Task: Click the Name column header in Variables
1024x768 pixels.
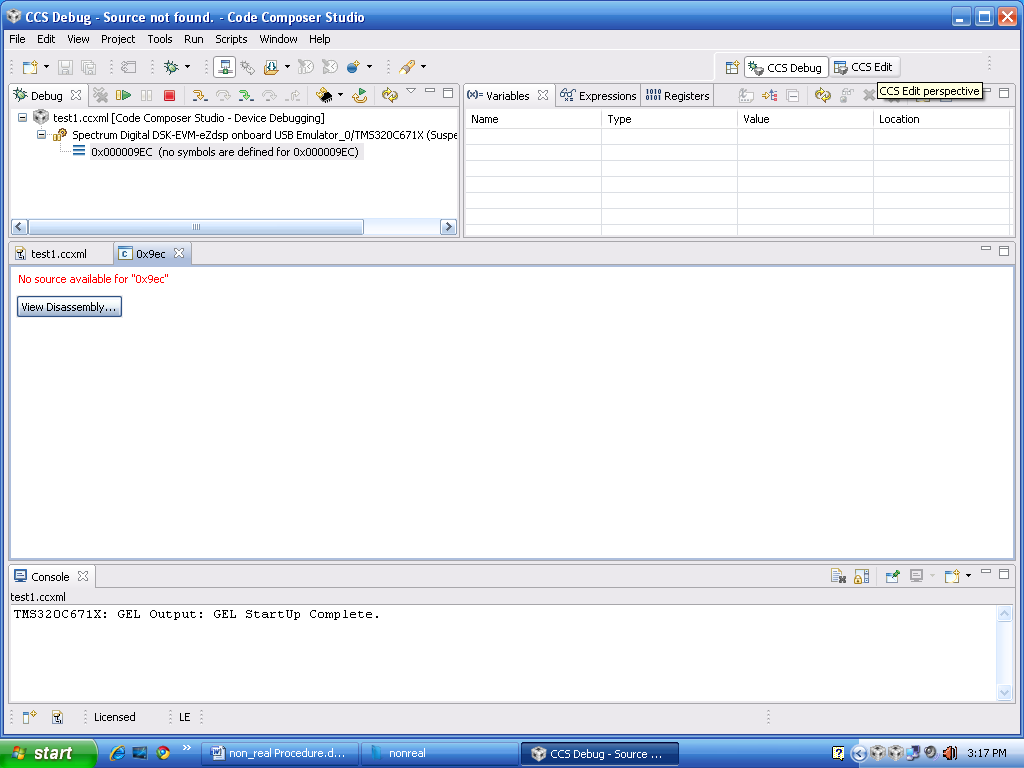Action: click(x=533, y=119)
